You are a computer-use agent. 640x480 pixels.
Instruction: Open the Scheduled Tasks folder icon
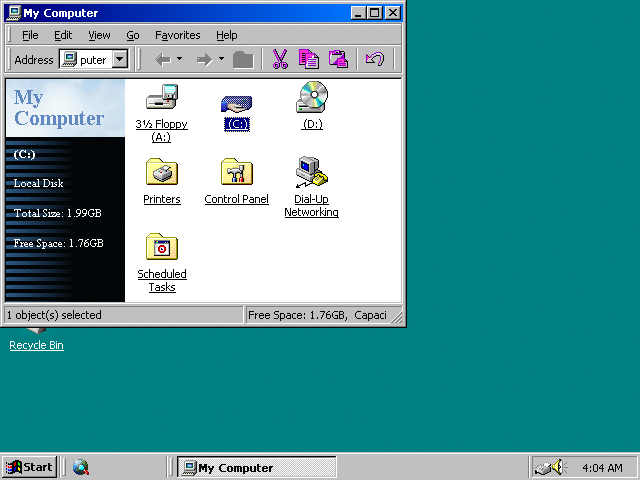point(162,247)
